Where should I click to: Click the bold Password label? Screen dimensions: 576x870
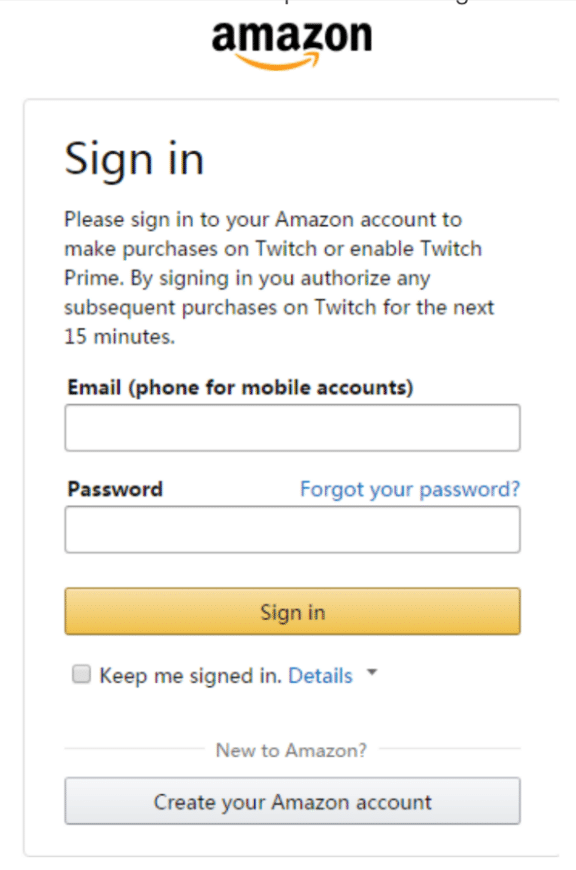point(115,489)
